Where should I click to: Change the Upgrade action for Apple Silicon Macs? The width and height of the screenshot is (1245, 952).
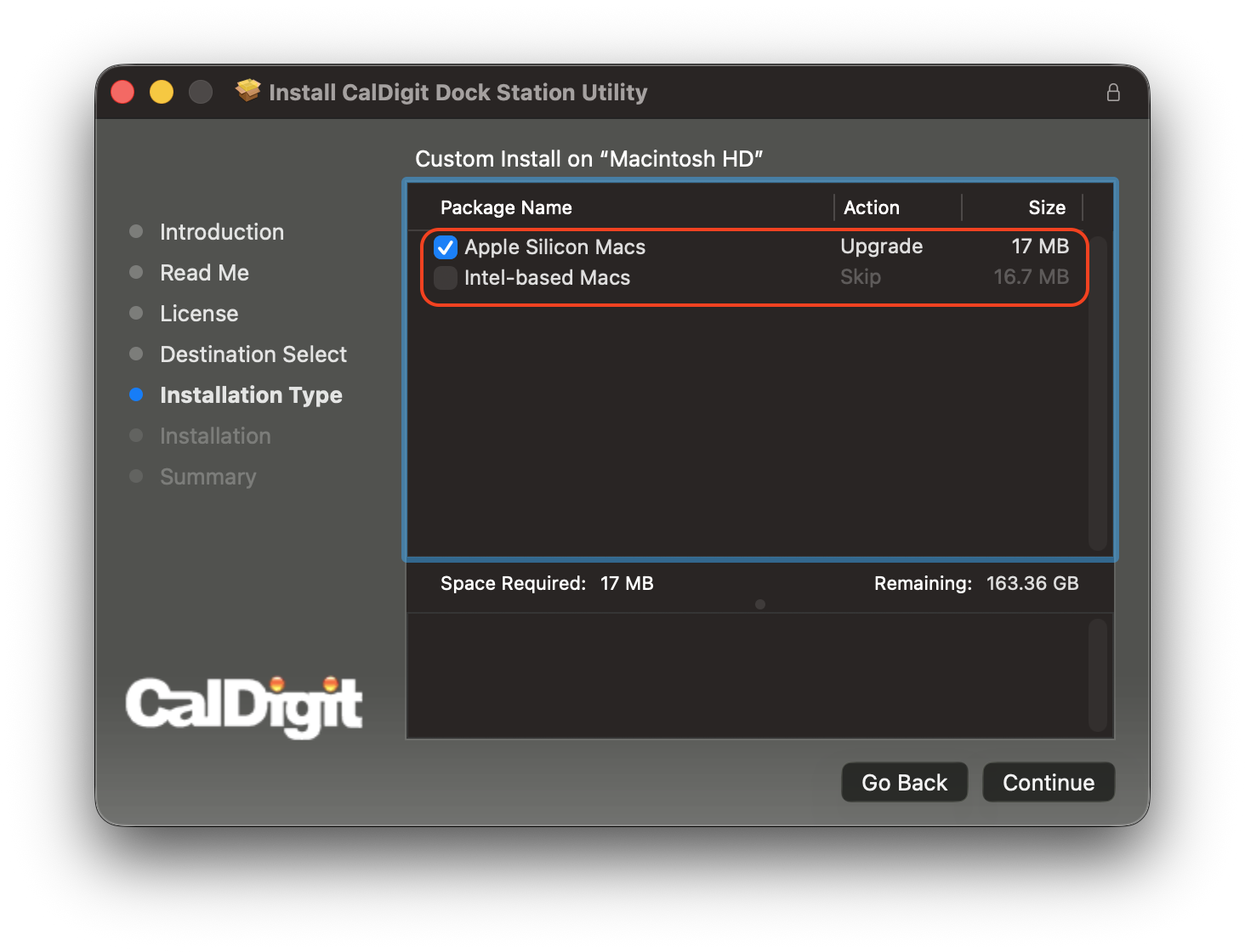coord(881,246)
